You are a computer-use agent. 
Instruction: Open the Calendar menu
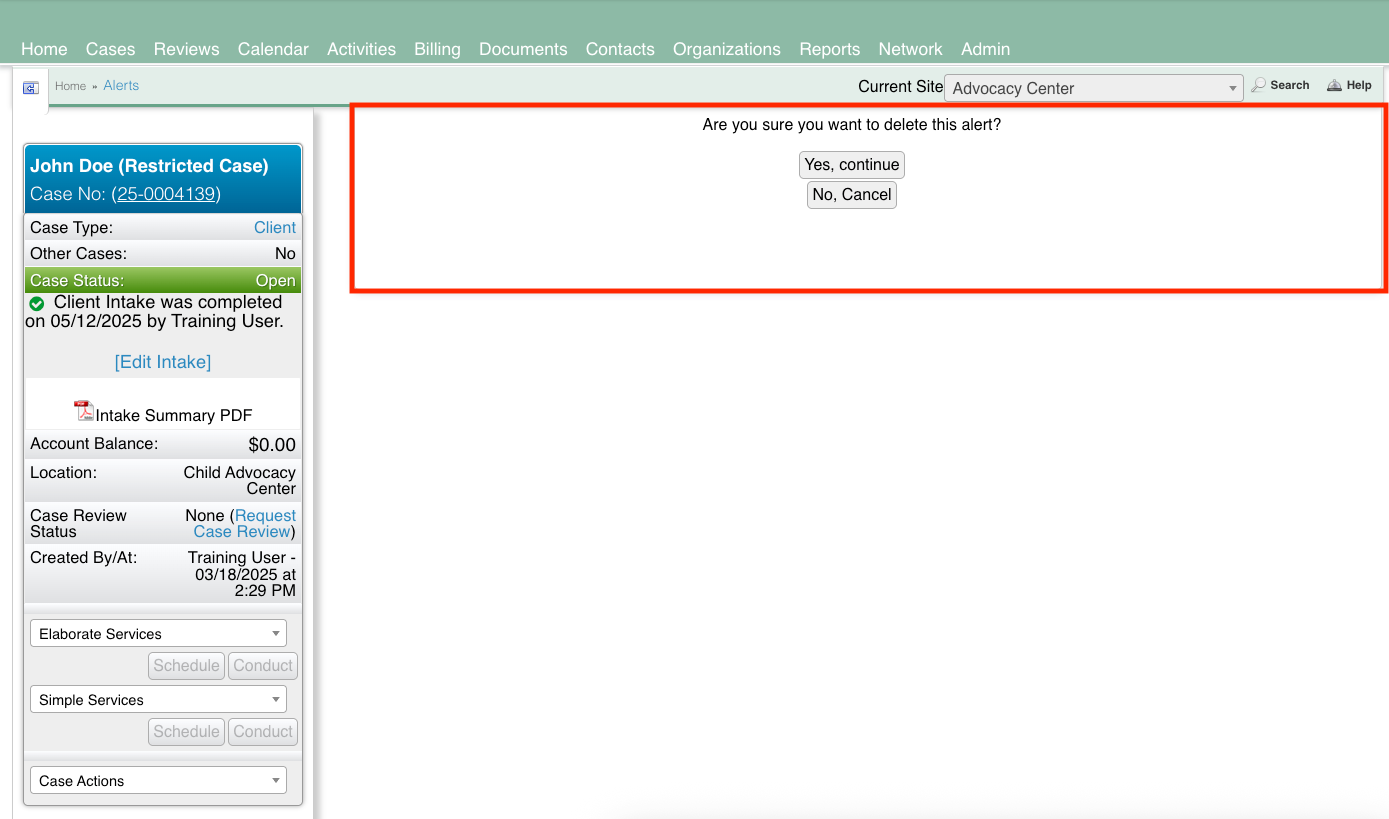[273, 49]
